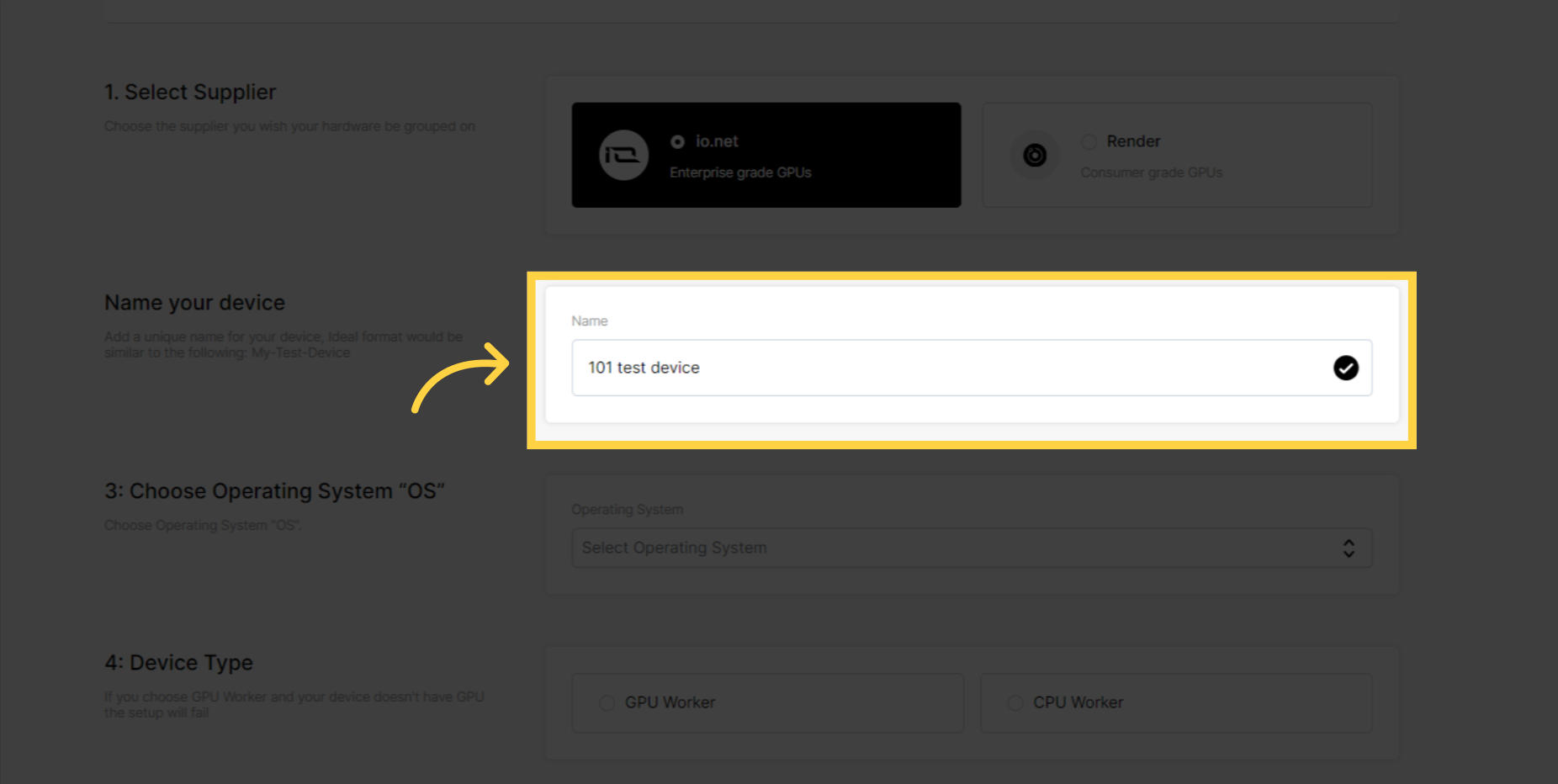Click the 'Name' field label
The width and height of the screenshot is (1558, 784).
(590, 321)
